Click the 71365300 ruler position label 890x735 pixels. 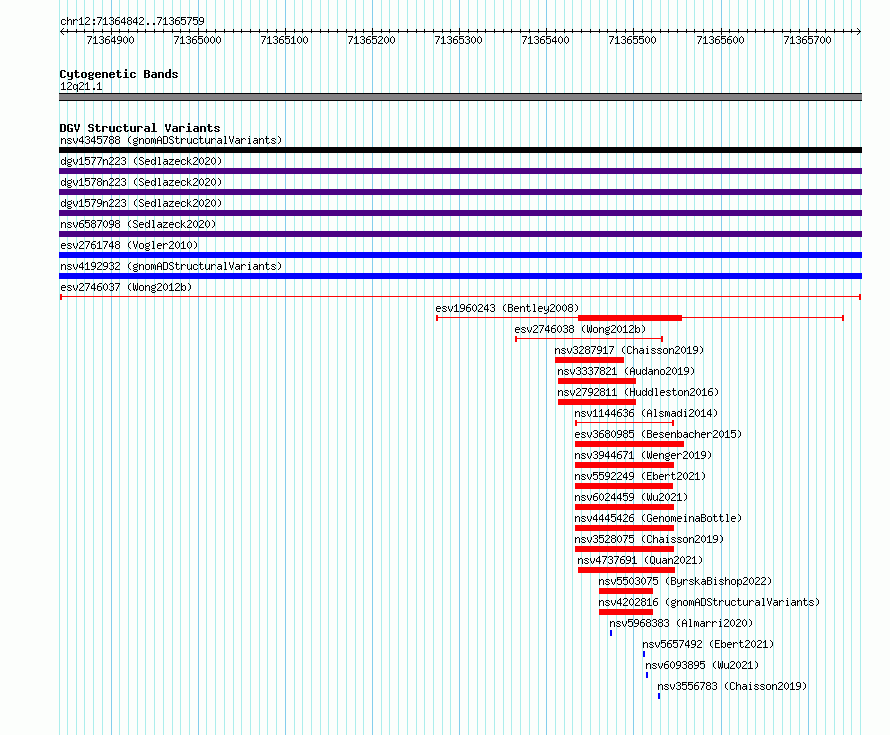[x=458, y=40]
